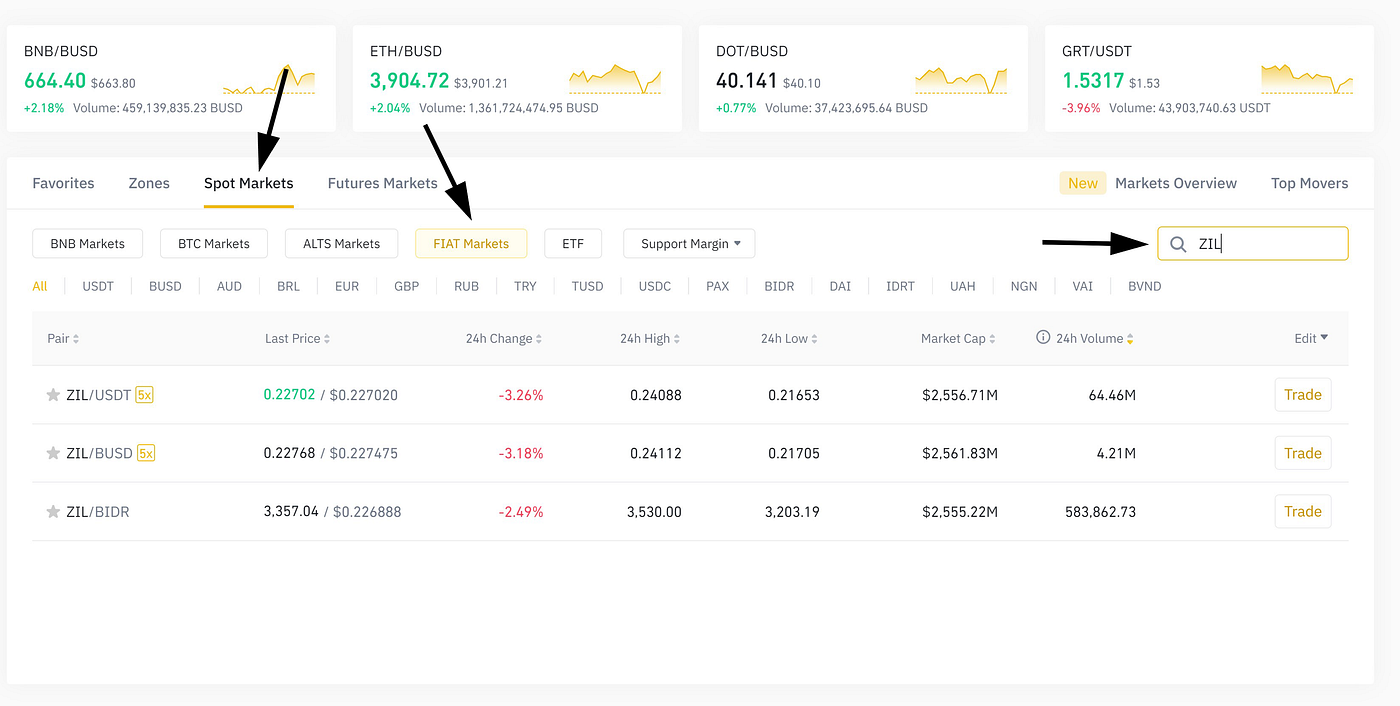Filter by USDC quote currency

655,286
